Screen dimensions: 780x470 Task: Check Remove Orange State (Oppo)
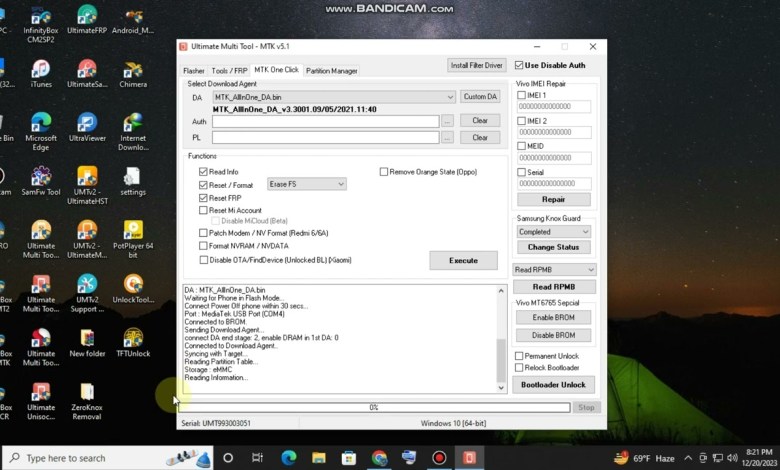384,172
